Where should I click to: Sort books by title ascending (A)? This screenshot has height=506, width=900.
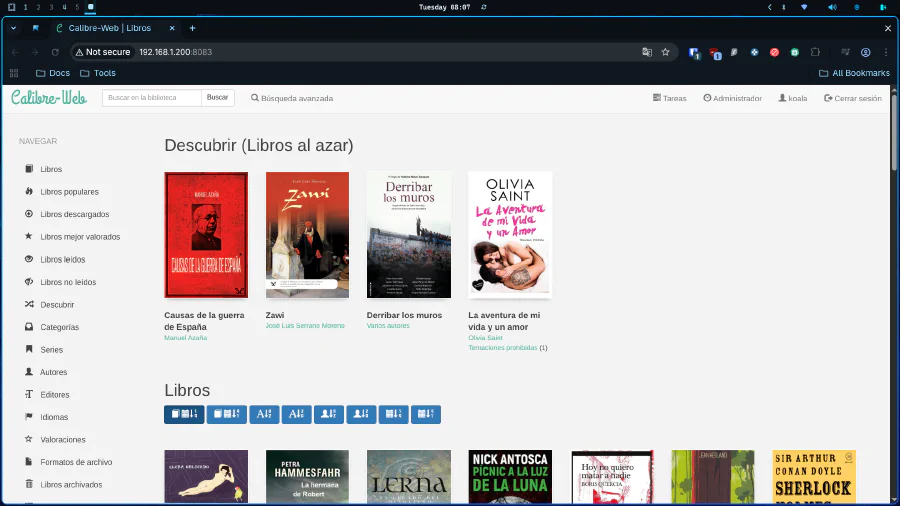[264, 414]
